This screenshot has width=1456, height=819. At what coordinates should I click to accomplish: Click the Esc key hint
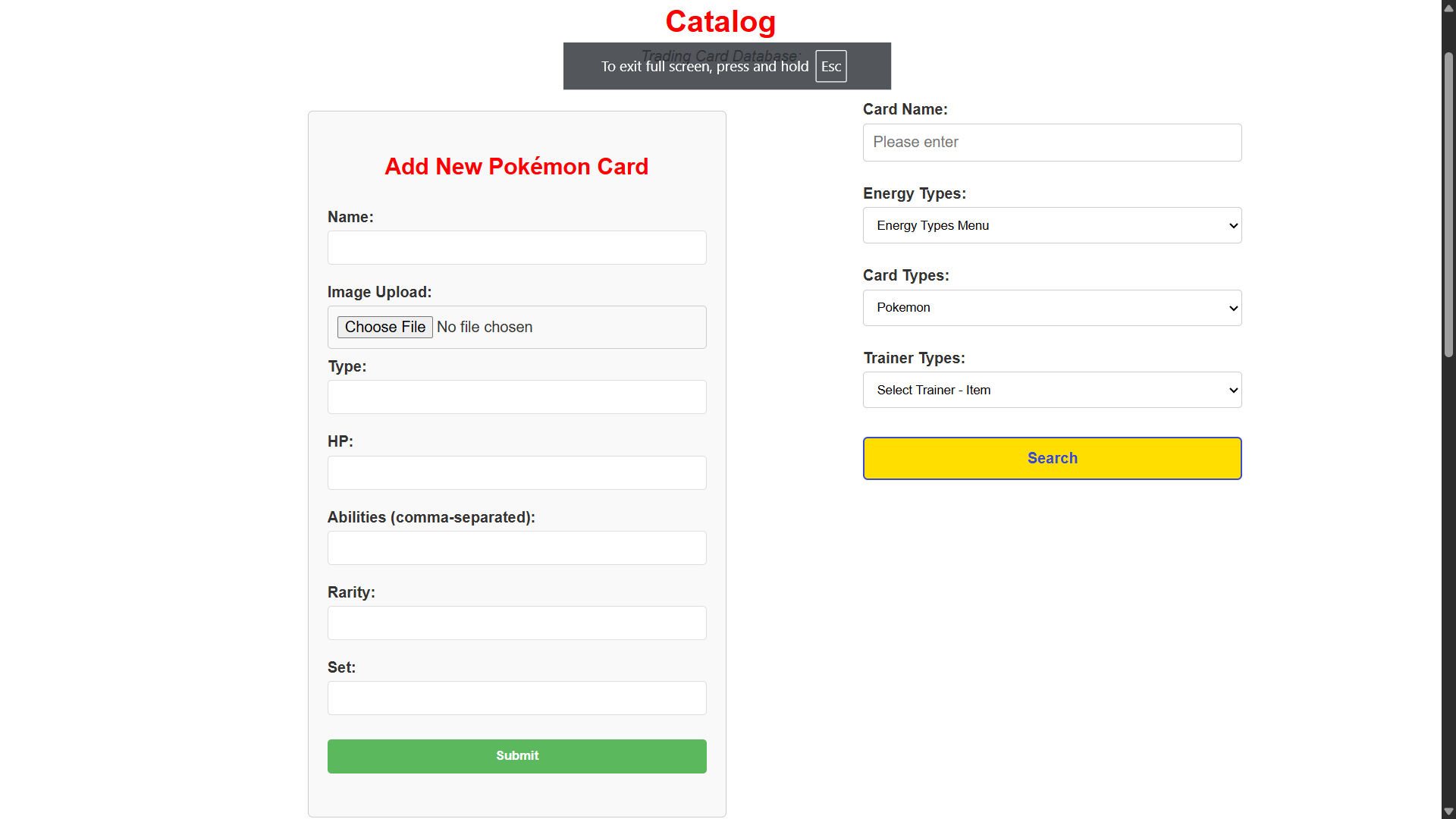pyautogui.click(x=831, y=66)
